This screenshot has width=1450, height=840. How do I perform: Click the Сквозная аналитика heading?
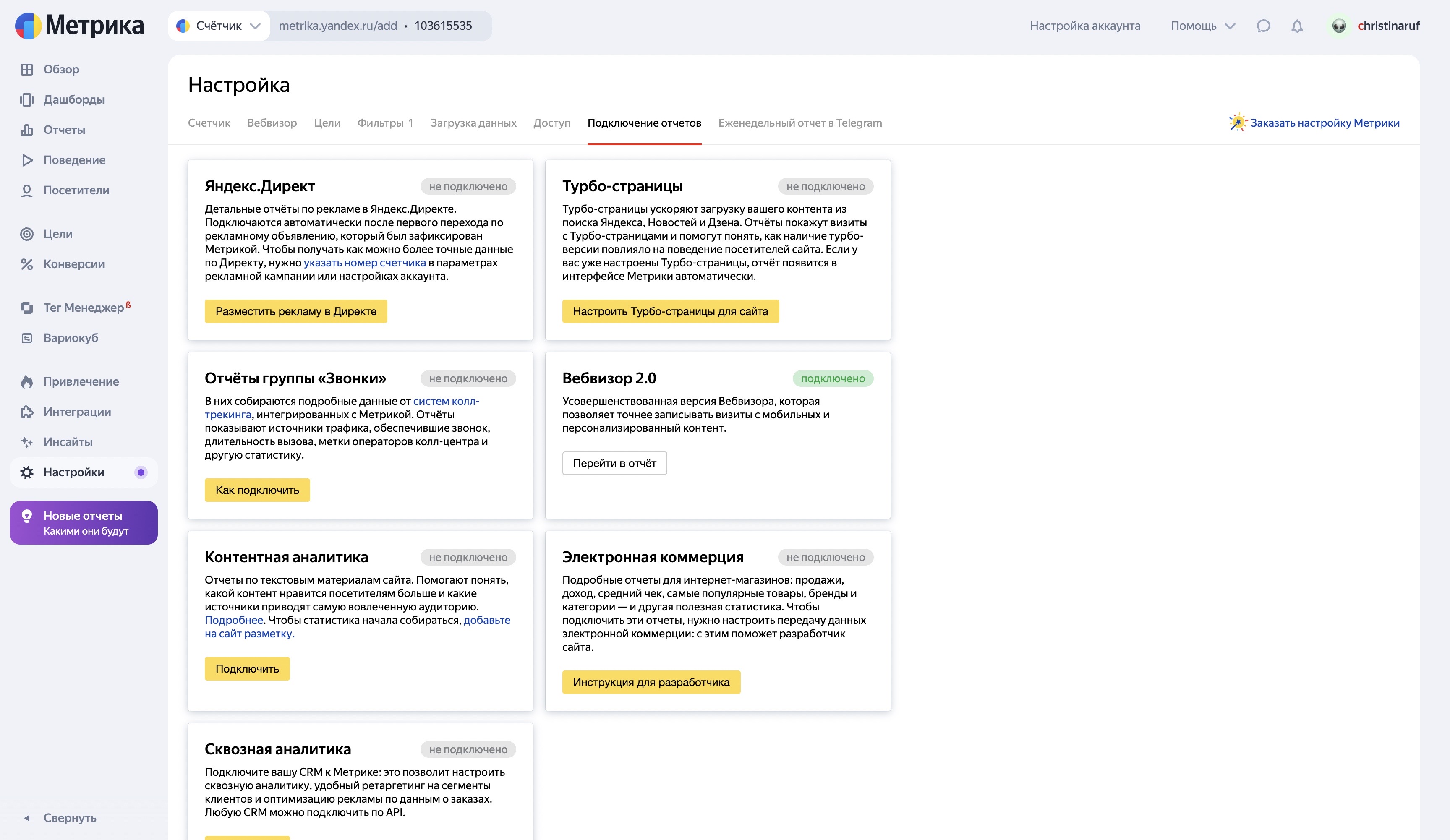click(x=278, y=749)
